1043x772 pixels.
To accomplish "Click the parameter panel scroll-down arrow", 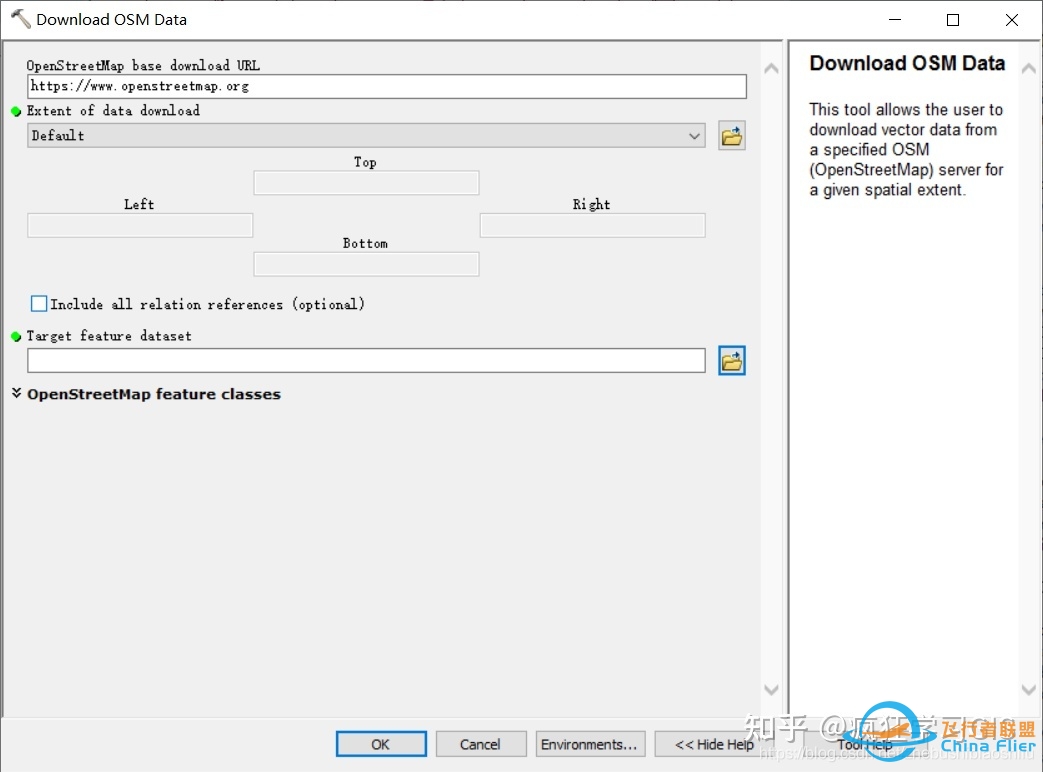I will (x=771, y=690).
